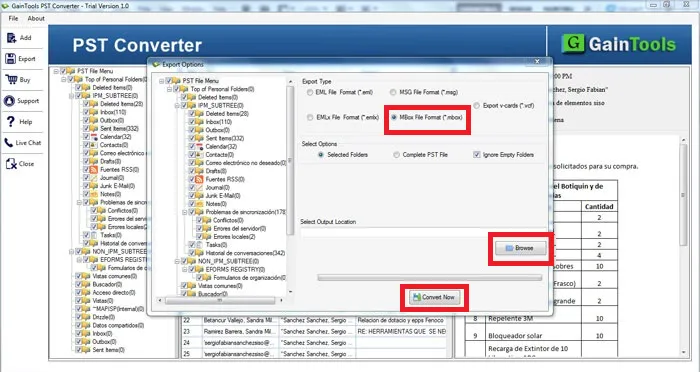
Task: Collapse Problemas de sincronización node in dialog
Action: 184,212
